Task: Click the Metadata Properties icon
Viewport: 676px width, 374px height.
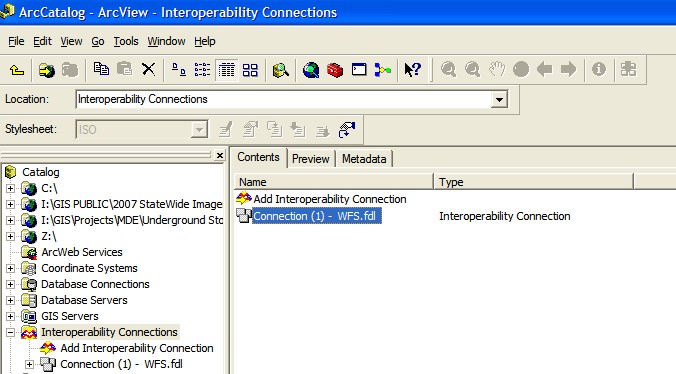Action: point(250,129)
